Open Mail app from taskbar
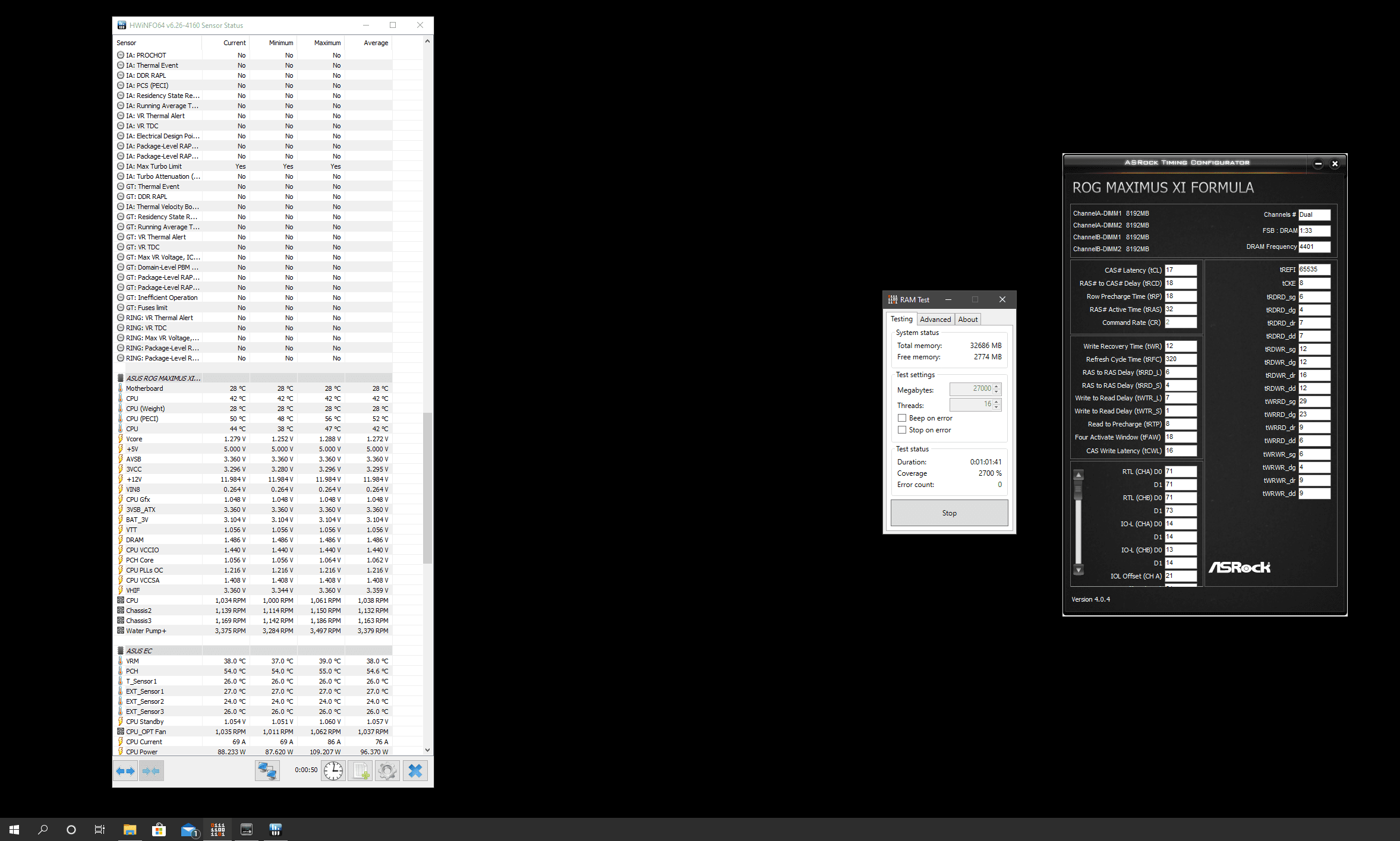The image size is (1400, 841). click(189, 830)
